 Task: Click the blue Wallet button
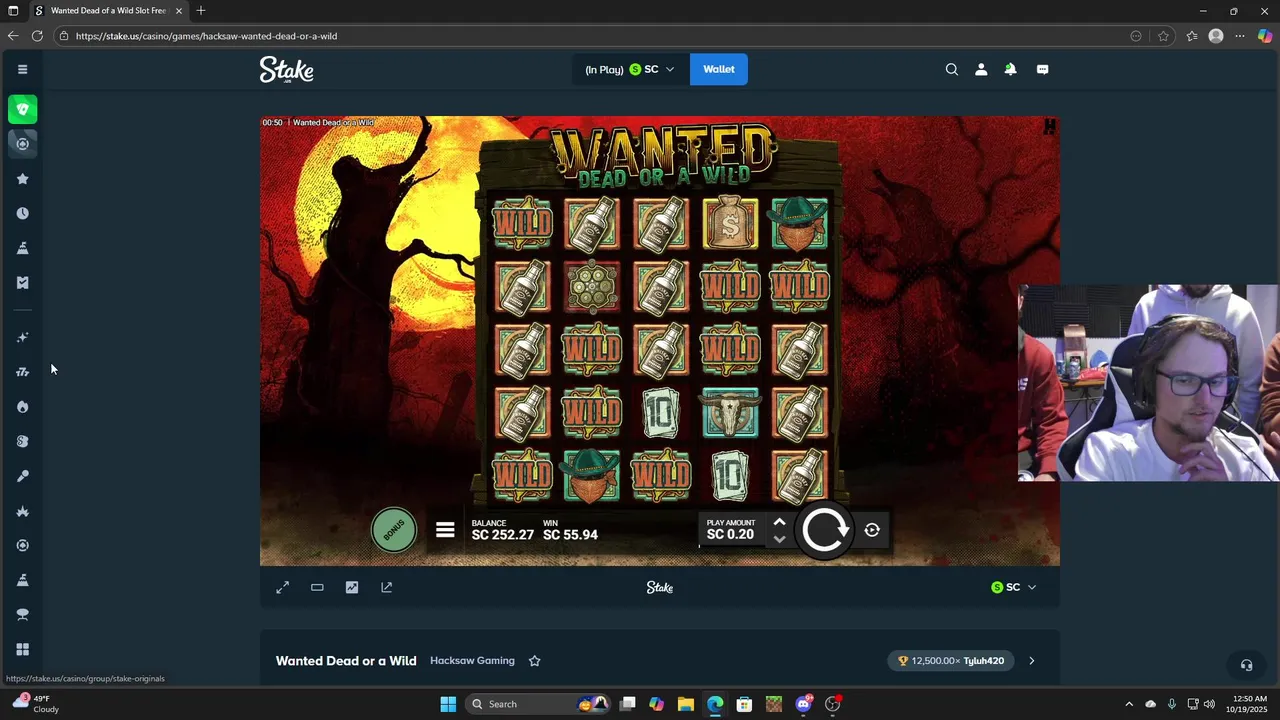click(719, 69)
